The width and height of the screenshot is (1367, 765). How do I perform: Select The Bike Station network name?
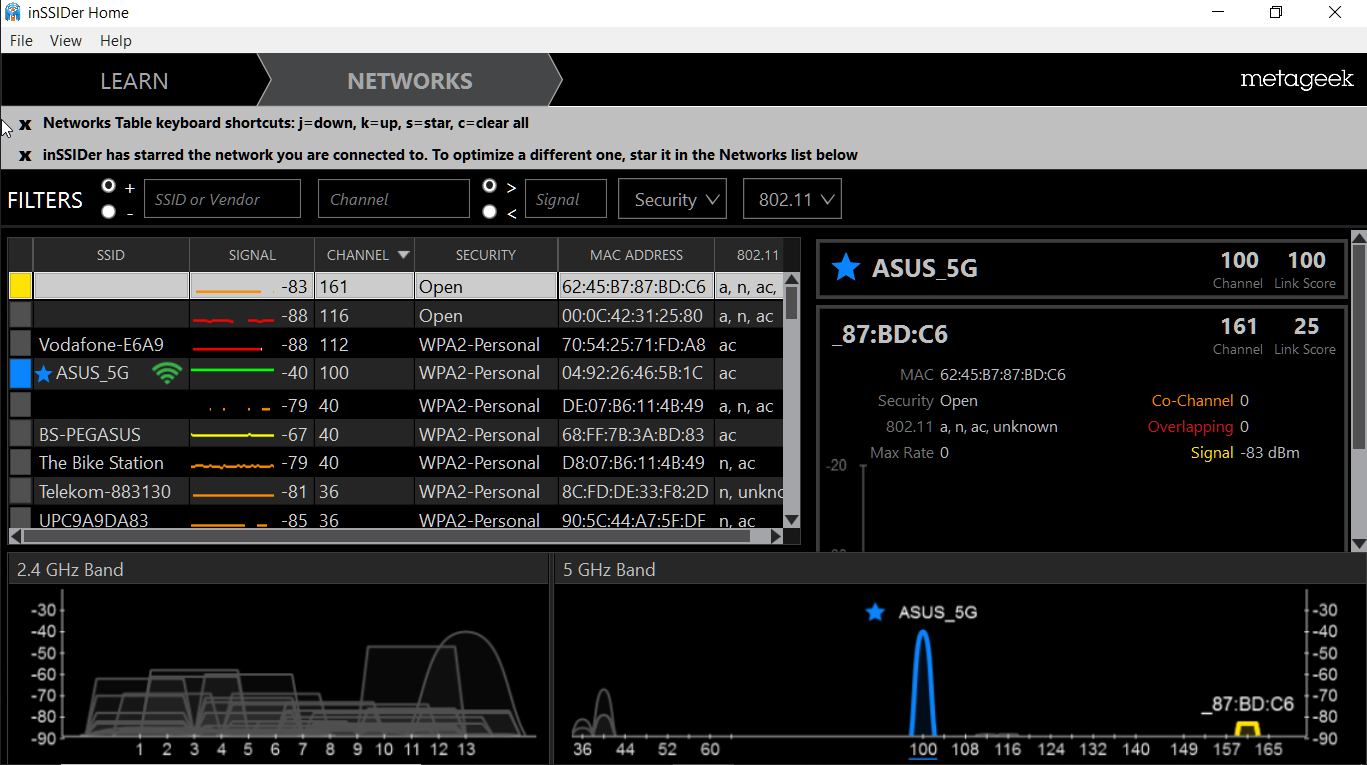coord(101,463)
